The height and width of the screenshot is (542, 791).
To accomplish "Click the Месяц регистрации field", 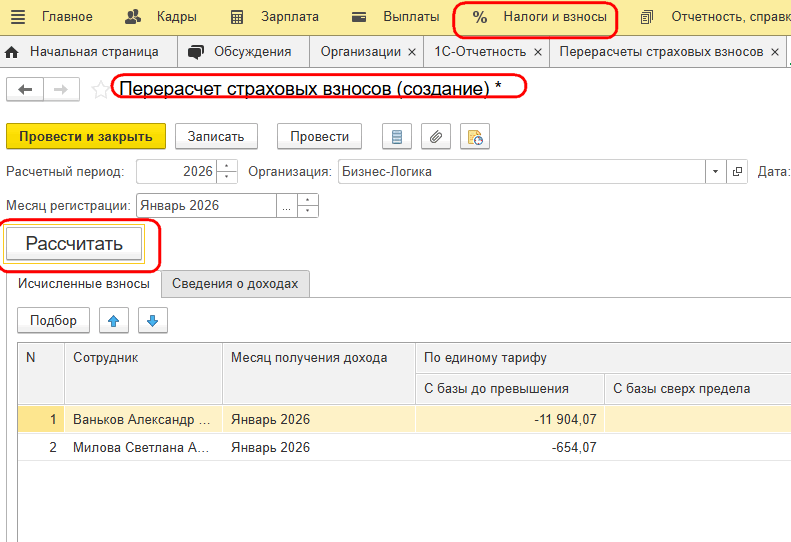I will (206, 205).
